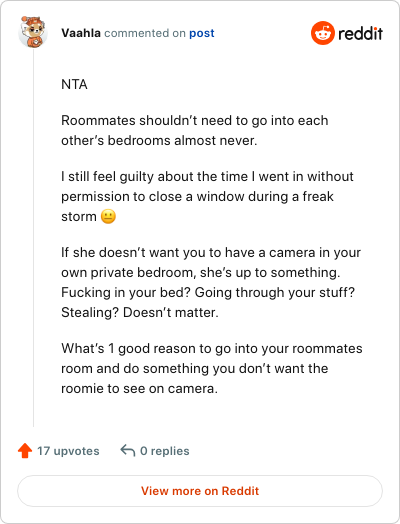Open the Vaahla username profile link
400x524 pixels.
click(x=81, y=33)
